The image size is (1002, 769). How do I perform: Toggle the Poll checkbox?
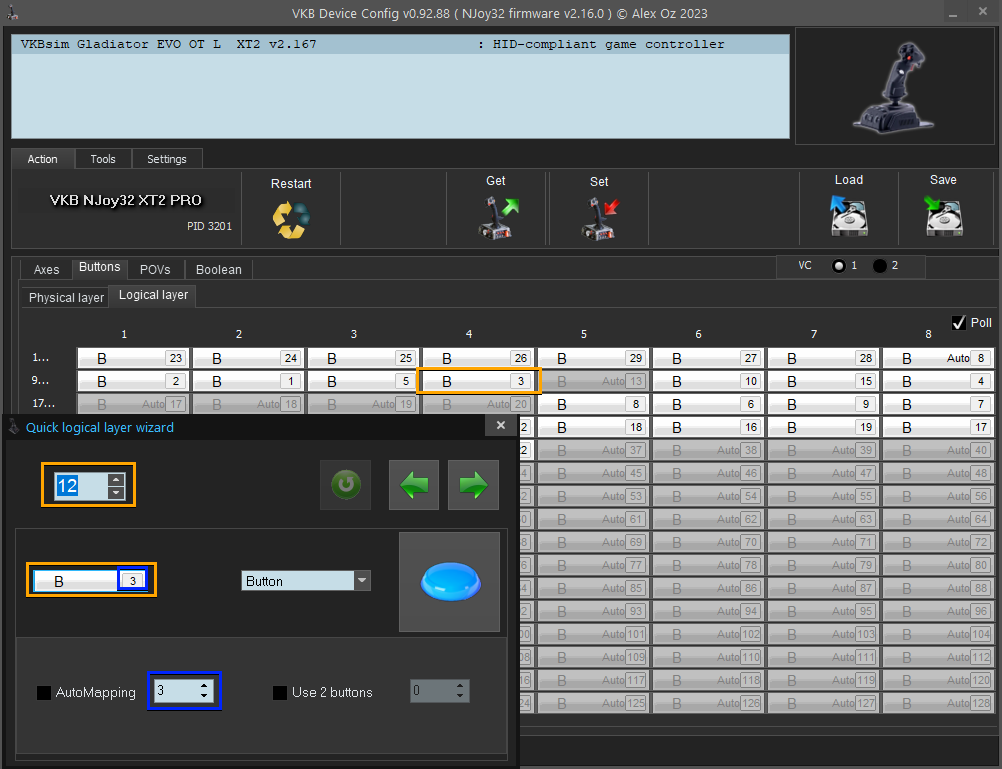click(x=958, y=322)
